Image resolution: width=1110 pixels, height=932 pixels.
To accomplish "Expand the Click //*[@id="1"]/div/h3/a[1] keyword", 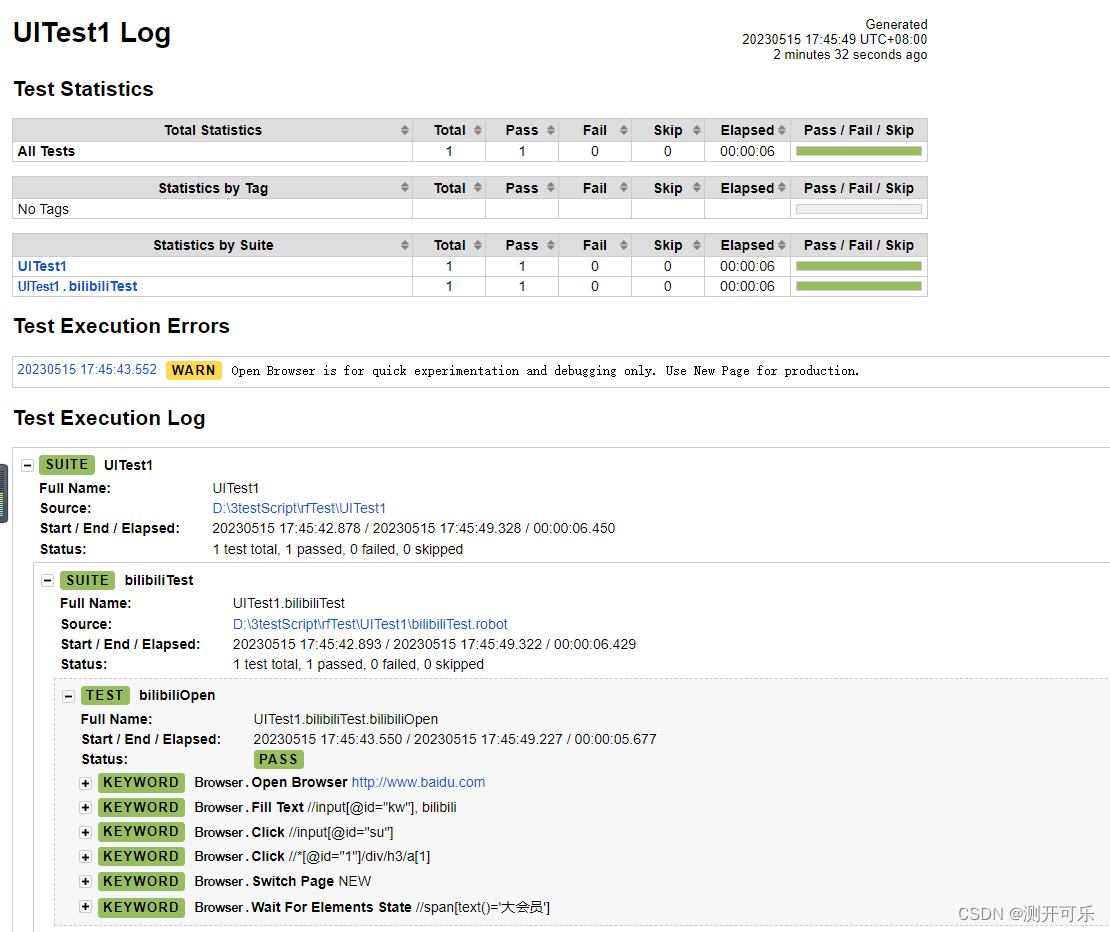I will (86, 857).
